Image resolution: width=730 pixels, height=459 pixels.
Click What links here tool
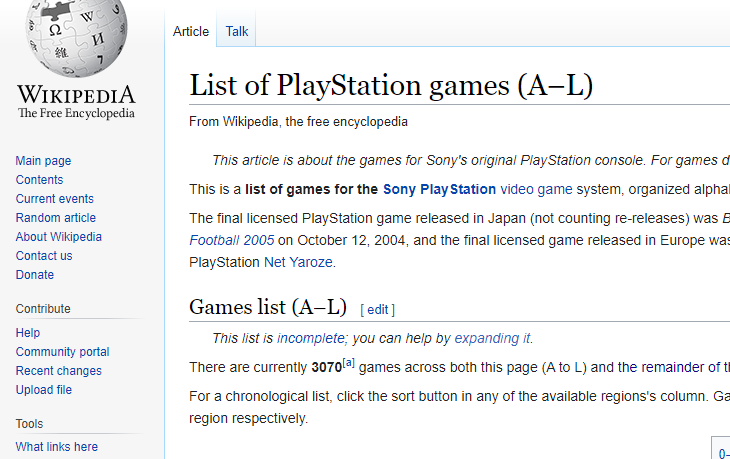pyautogui.click(x=57, y=447)
